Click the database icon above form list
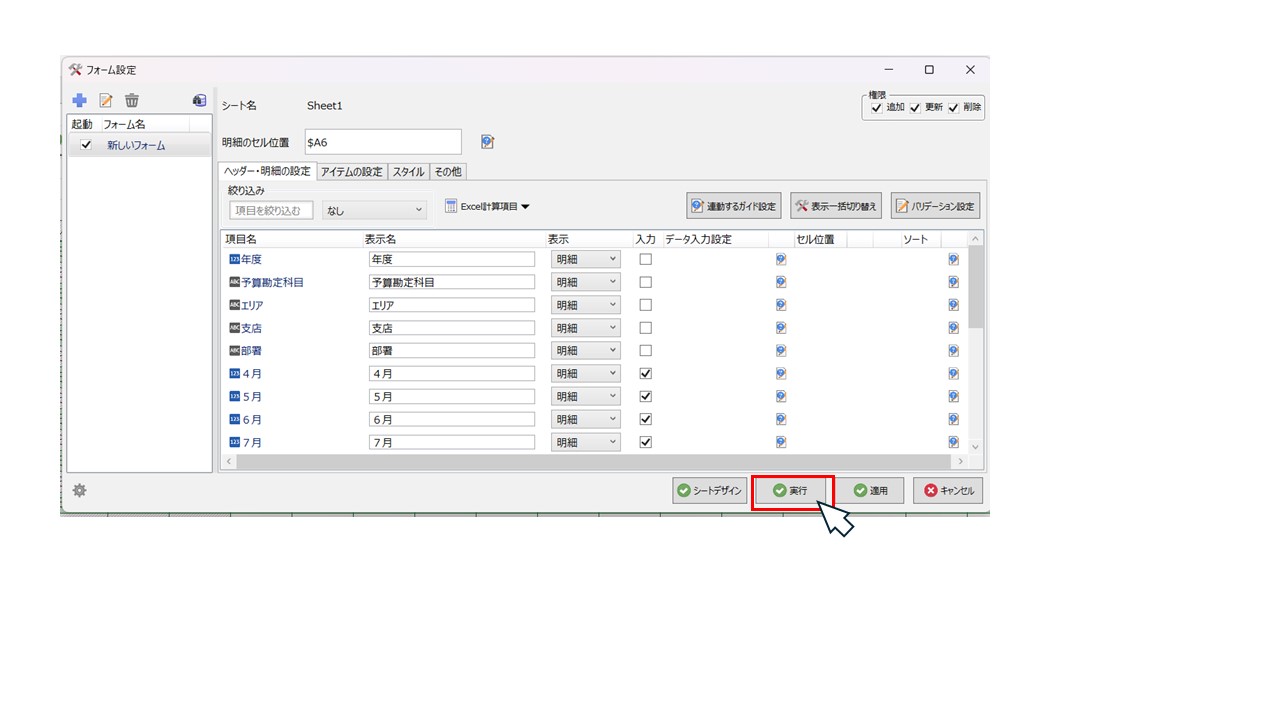This screenshot has width=1280, height=720. click(x=199, y=100)
